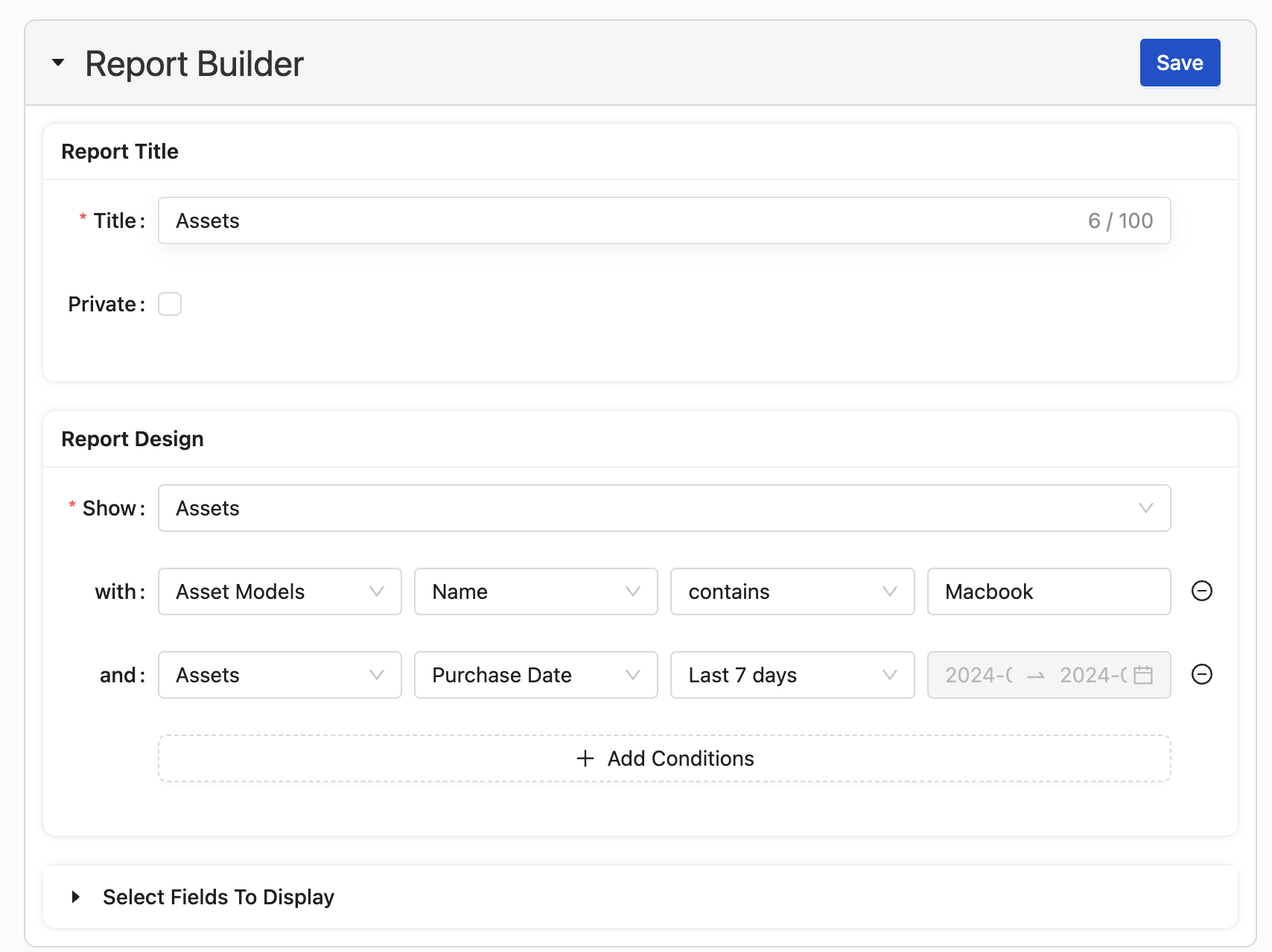This screenshot has width=1272, height=952.
Task: Remove the Purchase Date condition row
Action: click(1201, 675)
